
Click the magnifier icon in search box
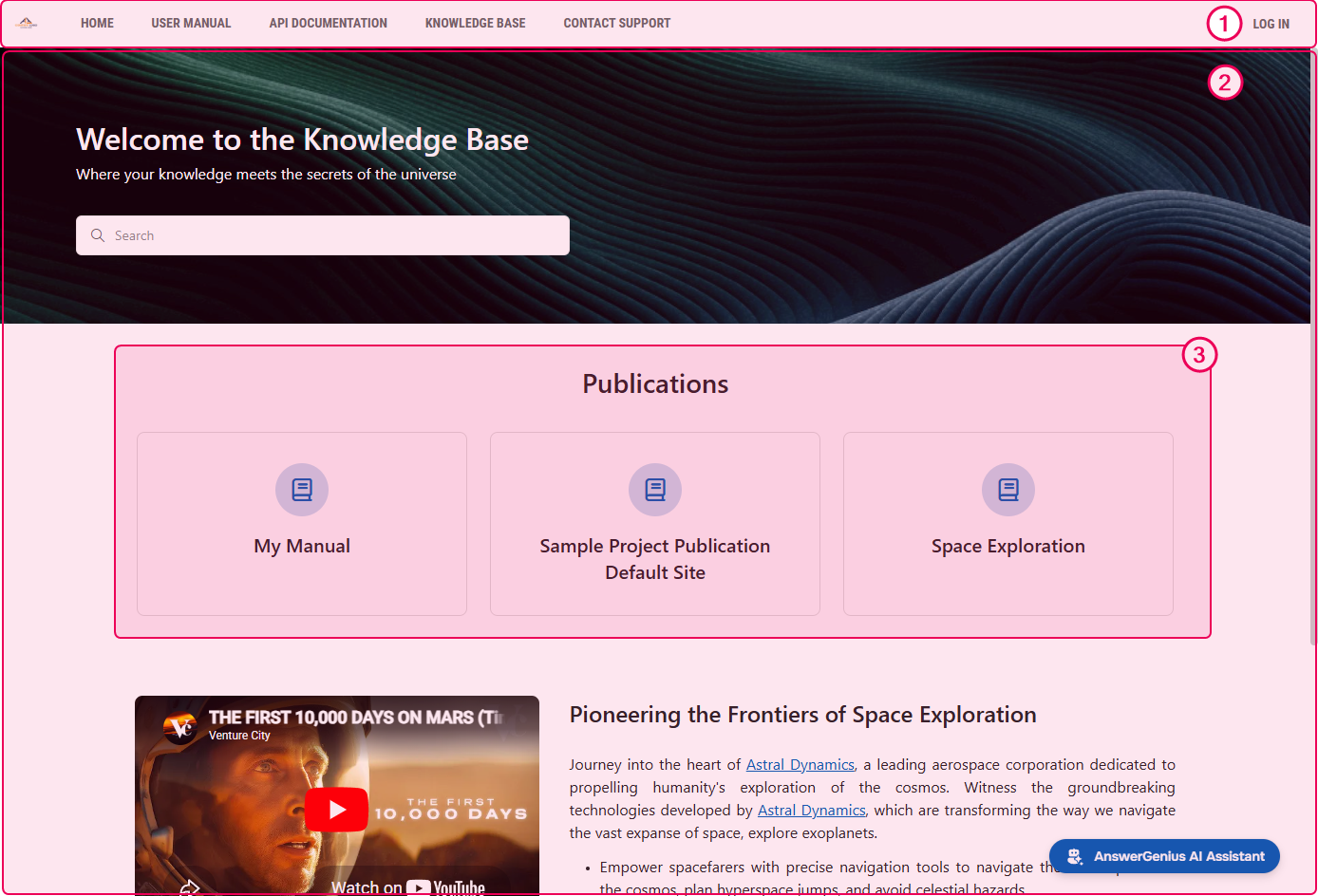click(x=98, y=235)
